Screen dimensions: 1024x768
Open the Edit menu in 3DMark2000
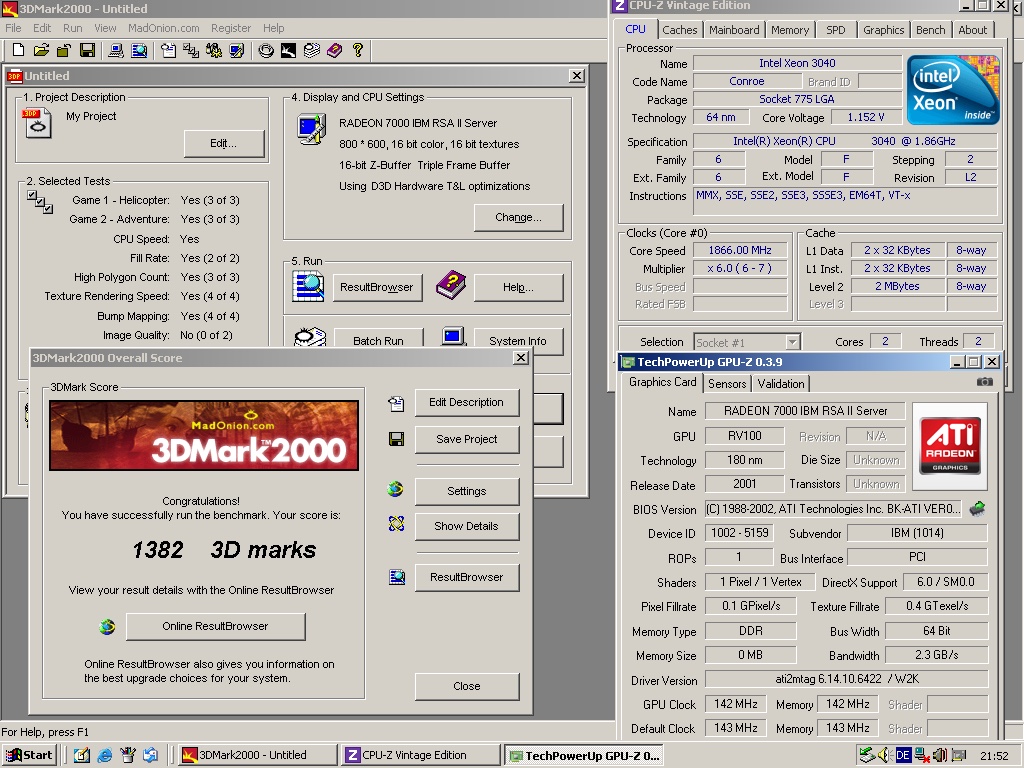click(42, 28)
